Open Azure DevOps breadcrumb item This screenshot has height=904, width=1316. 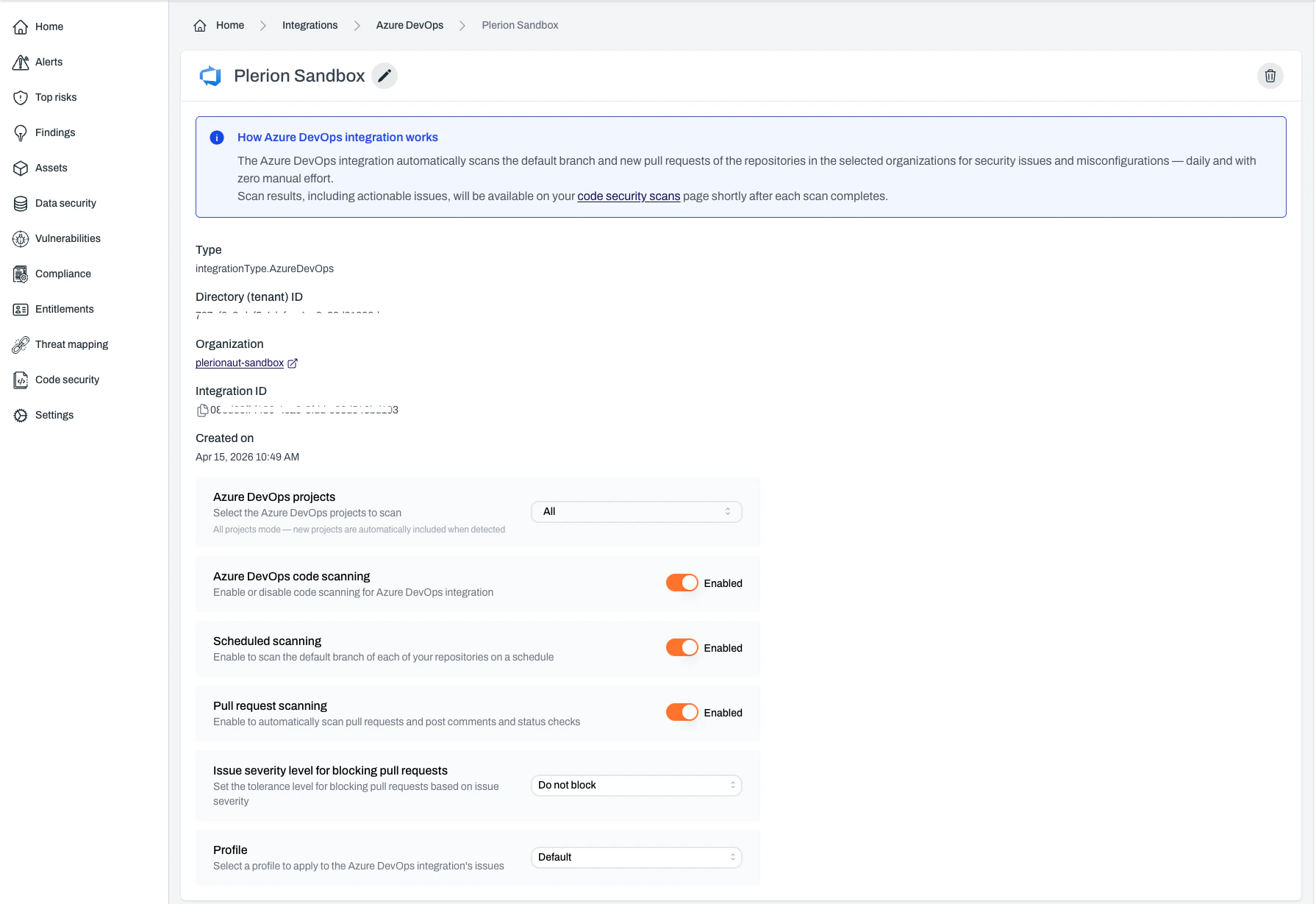click(409, 25)
